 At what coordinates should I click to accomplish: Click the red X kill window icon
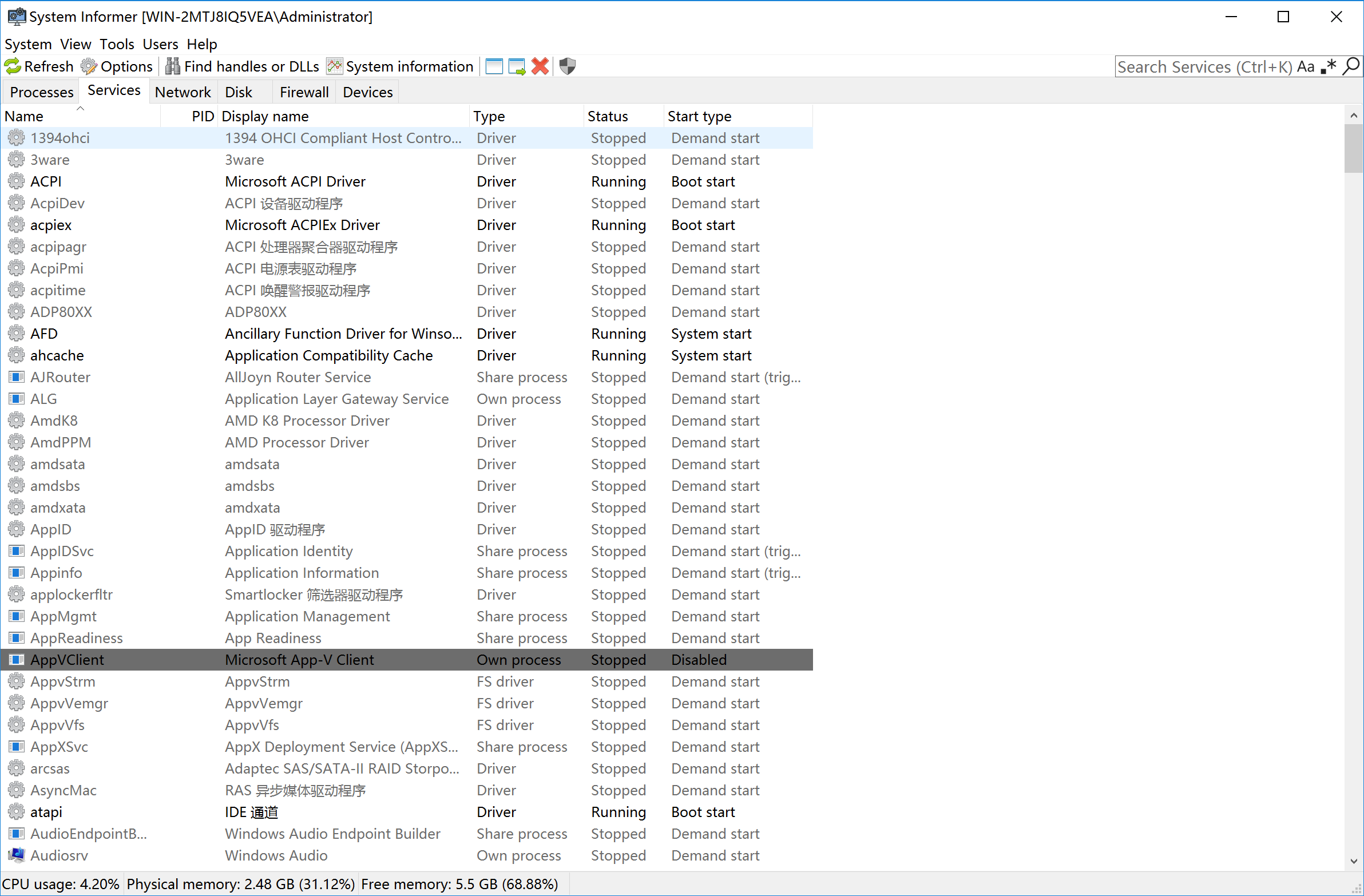[x=540, y=66]
